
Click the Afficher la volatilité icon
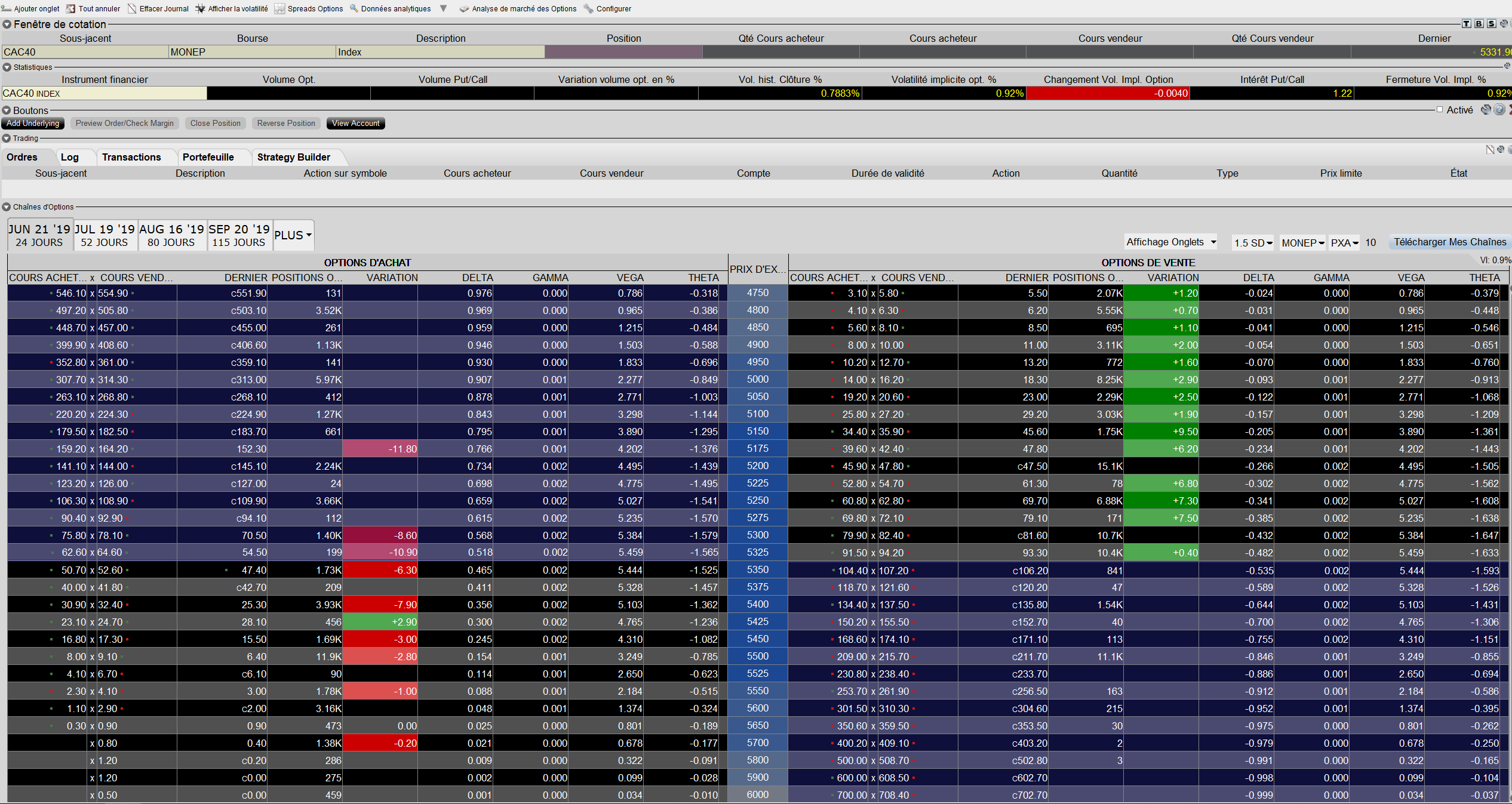(x=200, y=8)
